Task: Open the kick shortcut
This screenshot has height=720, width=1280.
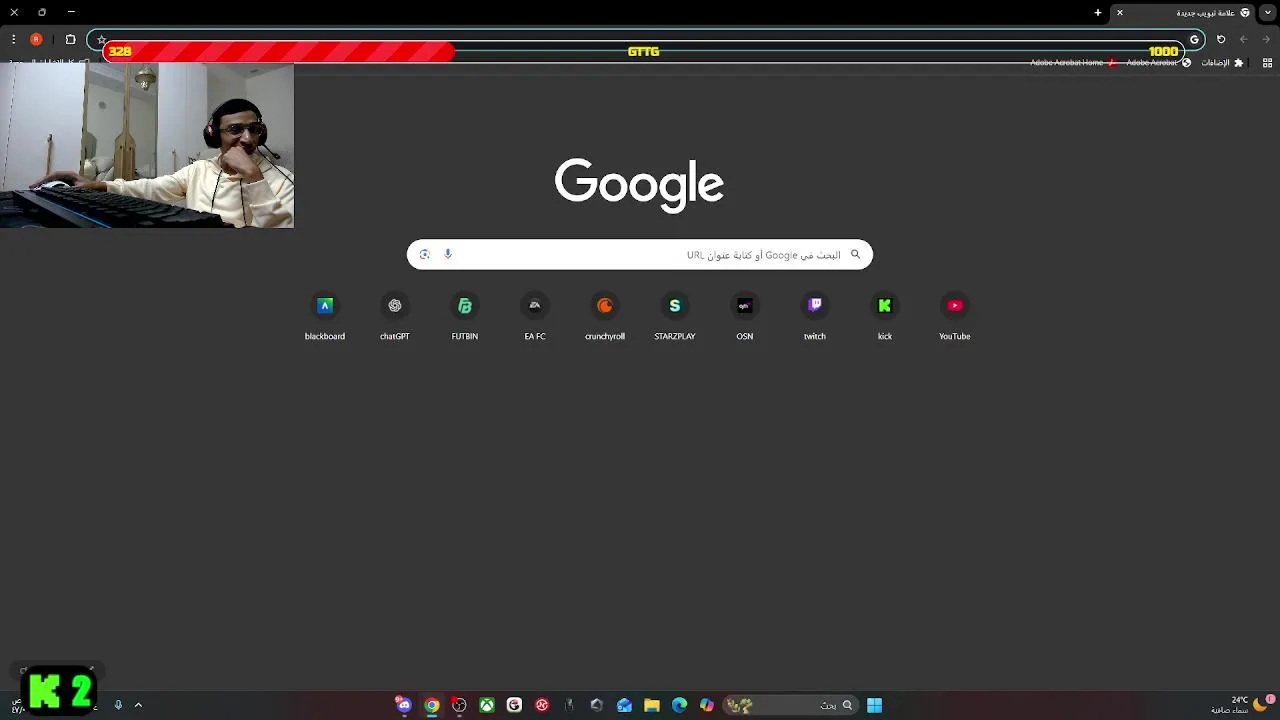Action: point(885,317)
